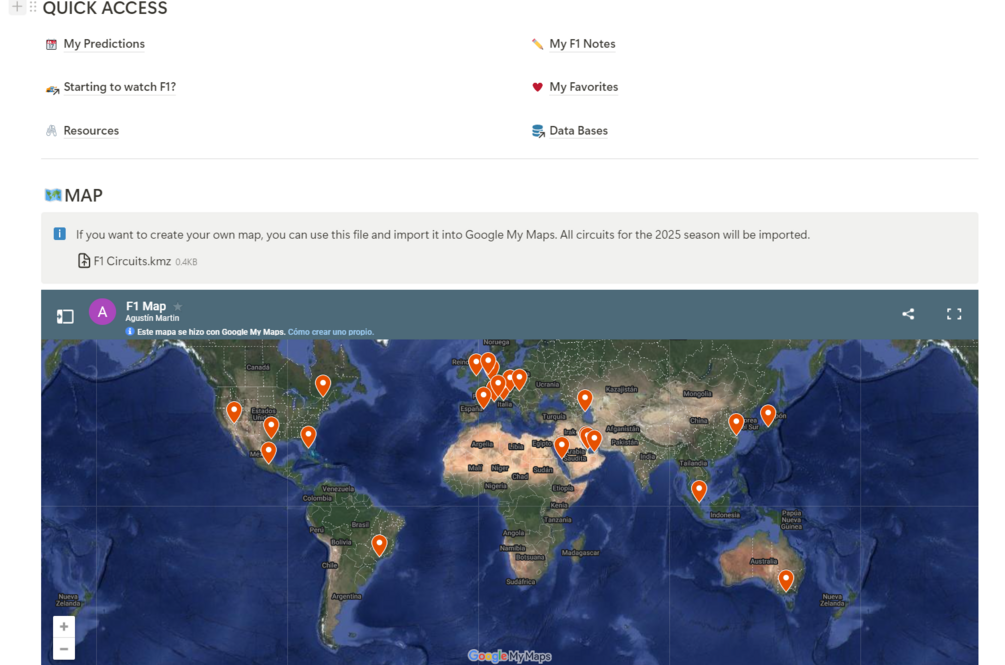The image size is (1005, 665).
Task: Open the Data Bases page
Action: [578, 131]
